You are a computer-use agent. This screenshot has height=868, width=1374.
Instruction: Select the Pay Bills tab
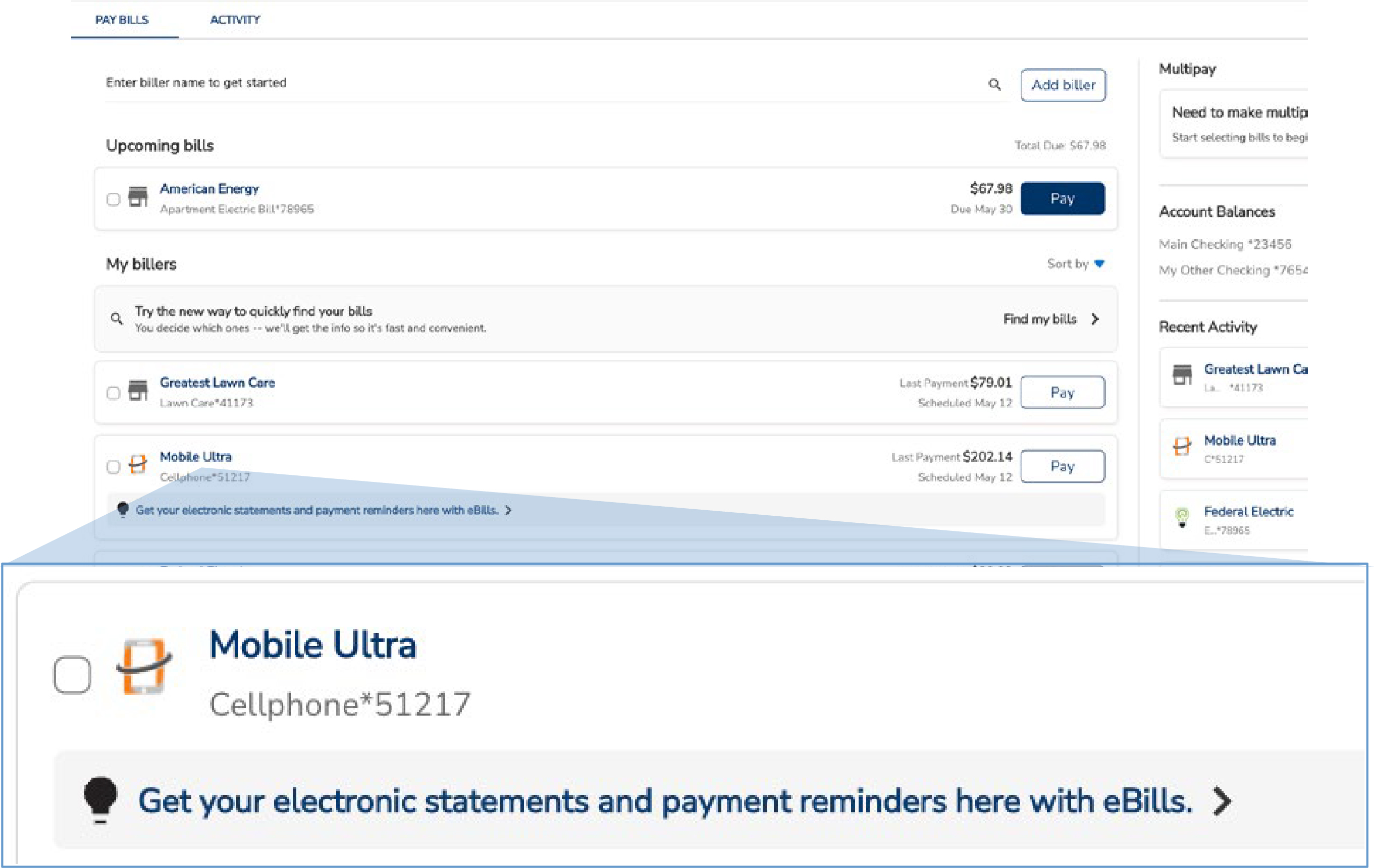coord(122,20)
